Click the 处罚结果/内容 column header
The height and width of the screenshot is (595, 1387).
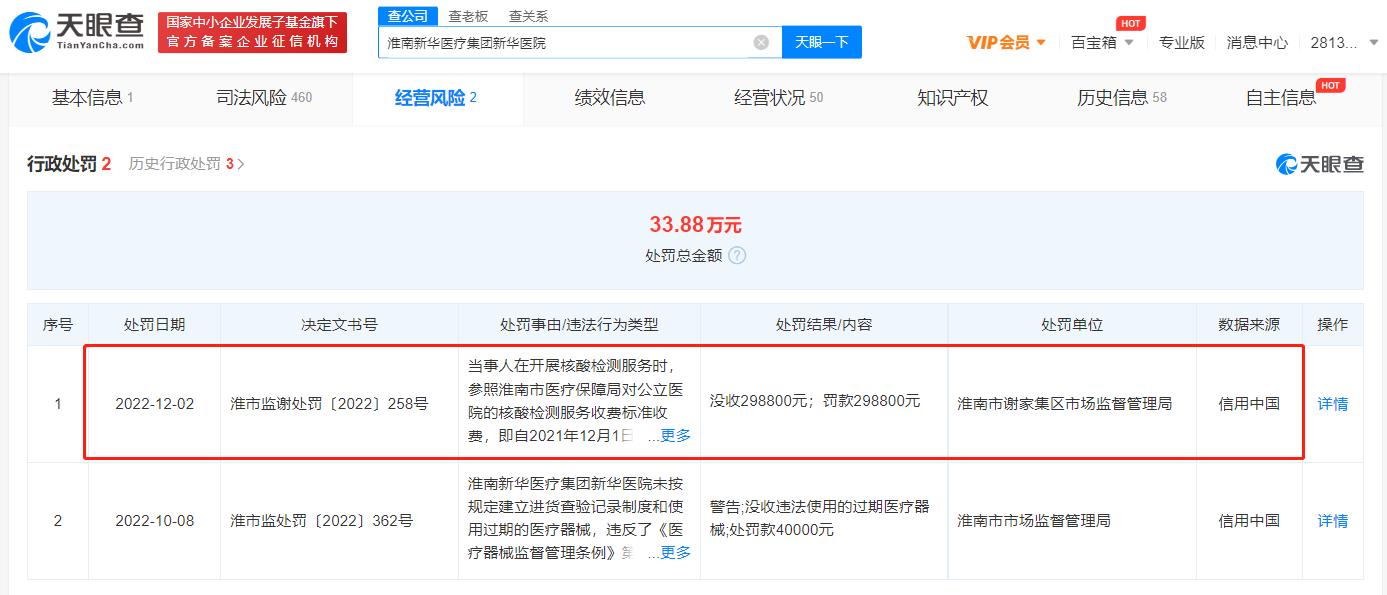pos(824,325)
